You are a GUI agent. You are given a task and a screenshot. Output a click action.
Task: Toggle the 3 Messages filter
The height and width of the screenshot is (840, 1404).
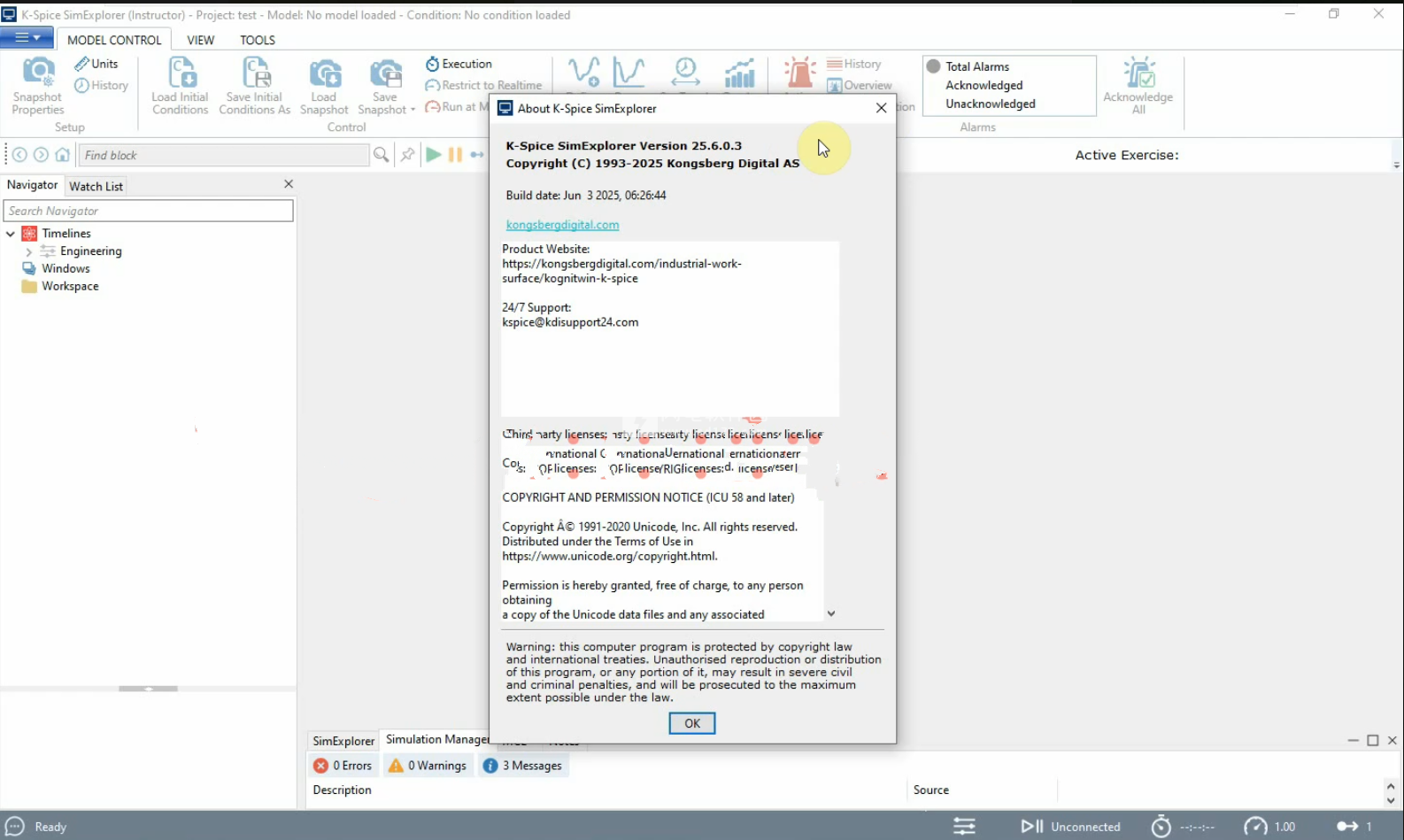pyautogui.click(x=522, y=766)
